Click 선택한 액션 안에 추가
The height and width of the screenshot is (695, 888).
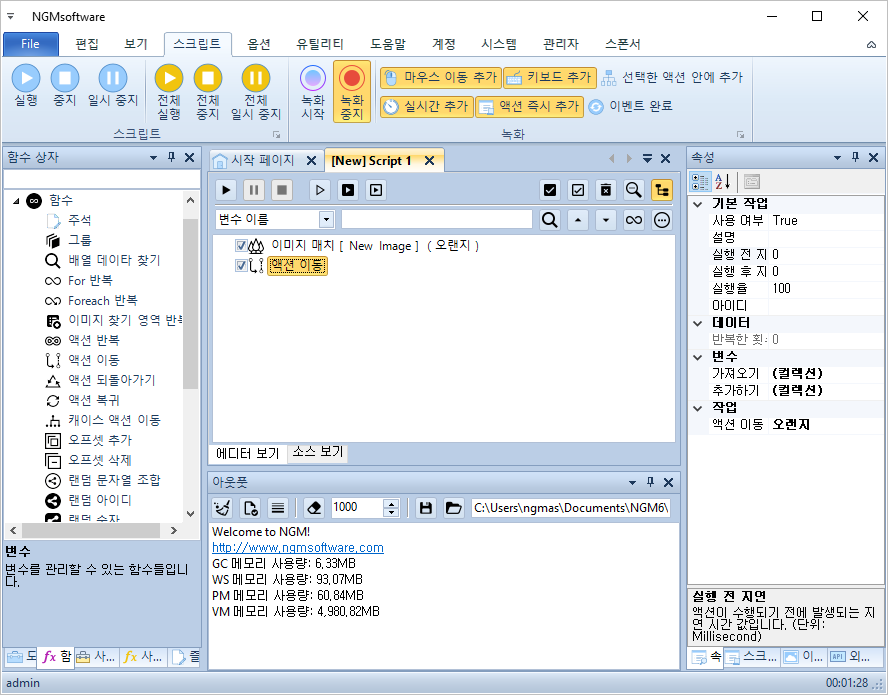click(672, 78)
